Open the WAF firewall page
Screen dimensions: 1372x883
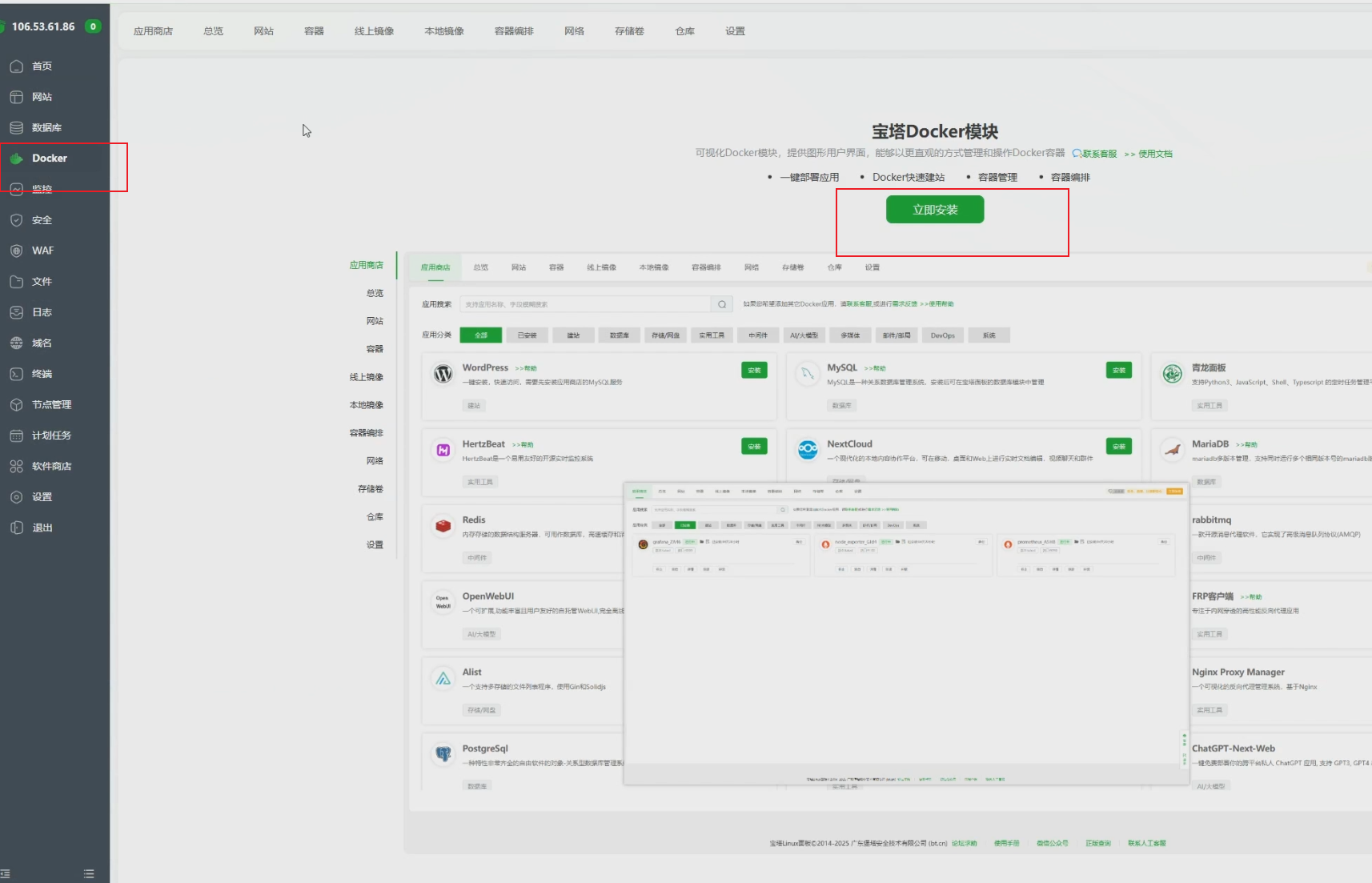click(42, 251)
